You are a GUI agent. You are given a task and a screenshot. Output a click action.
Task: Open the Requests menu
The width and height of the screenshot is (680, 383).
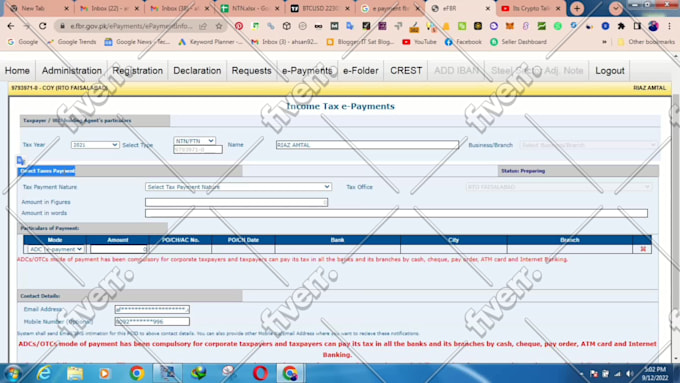252,71
